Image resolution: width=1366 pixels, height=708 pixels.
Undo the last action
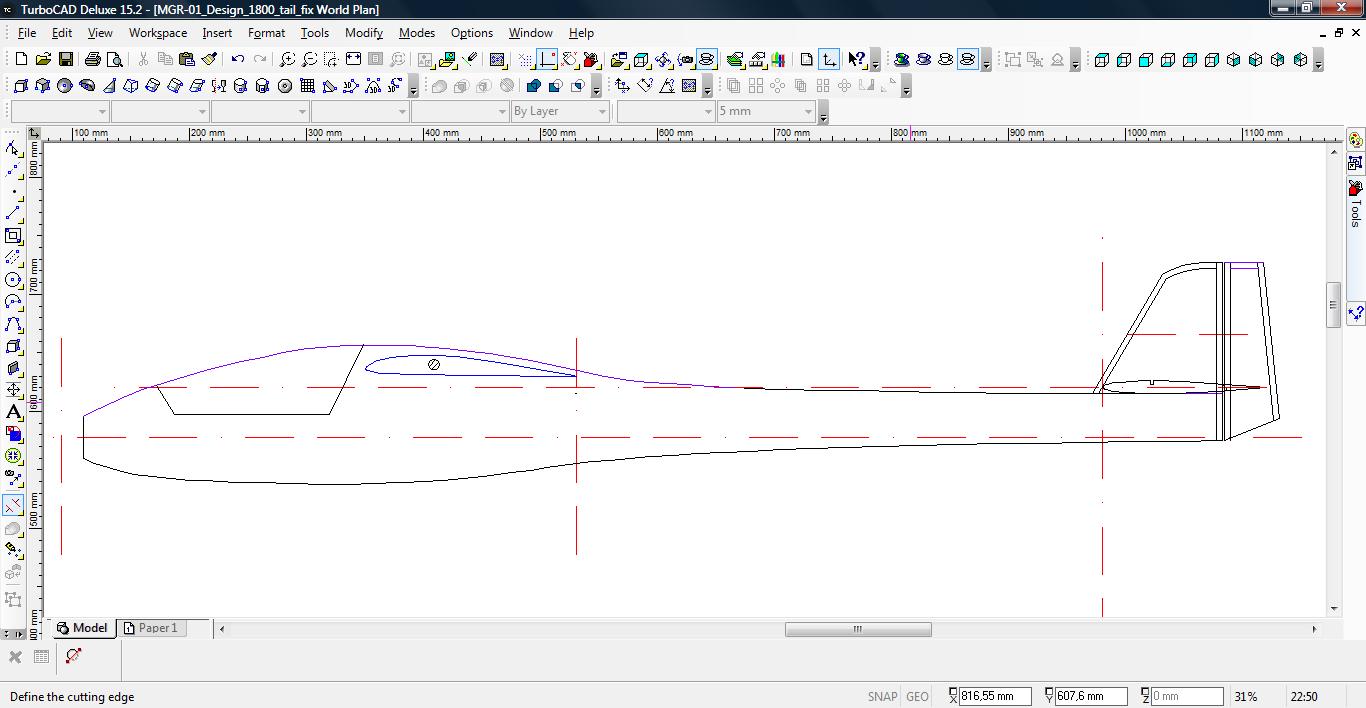(x=238, y=59)
